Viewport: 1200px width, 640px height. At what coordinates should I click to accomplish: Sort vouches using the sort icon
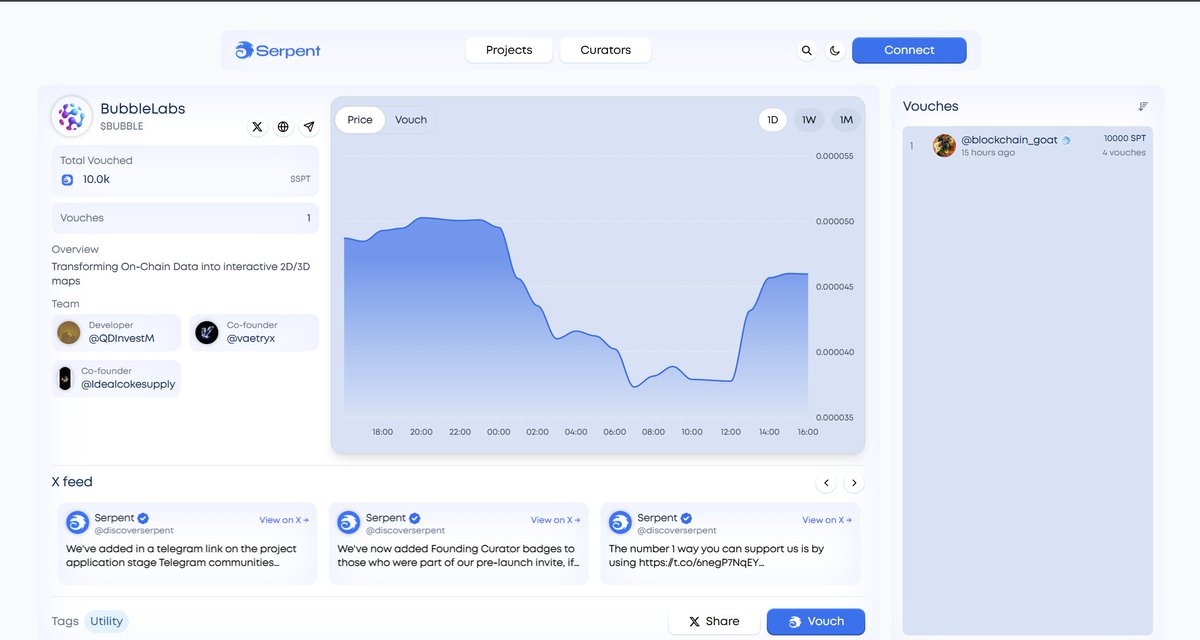(x=1143, y=106)
